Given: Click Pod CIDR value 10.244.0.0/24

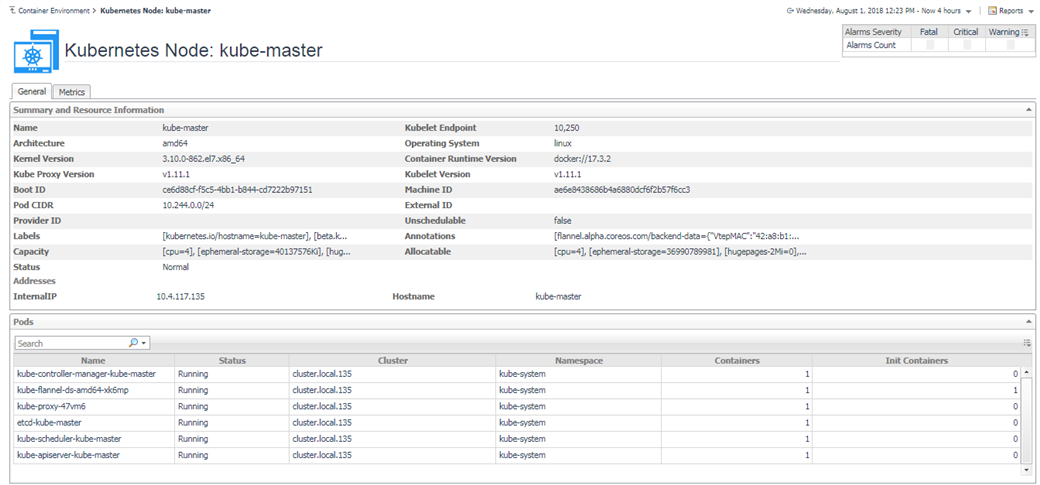Looking at the screenshot, I should click(188, 205).
